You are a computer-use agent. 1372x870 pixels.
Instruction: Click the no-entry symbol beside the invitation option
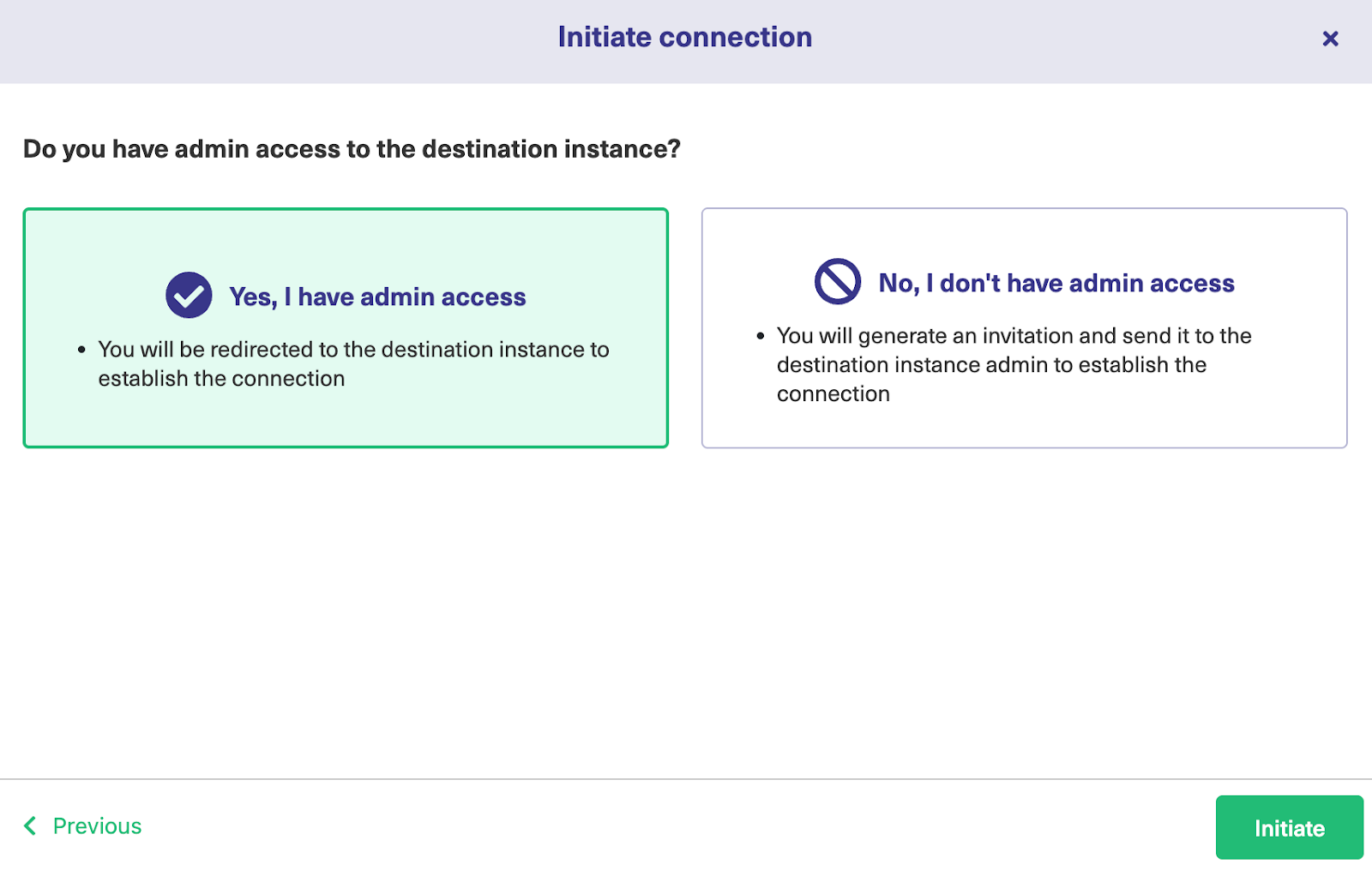coord(836,280)
